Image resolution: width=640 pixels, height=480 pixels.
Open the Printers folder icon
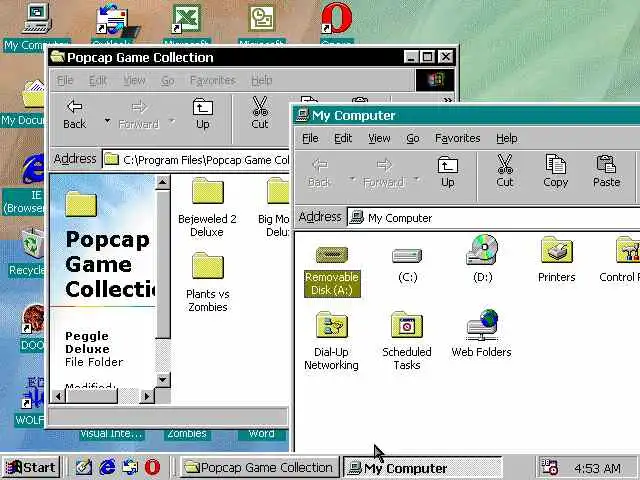tap(556, 260)
